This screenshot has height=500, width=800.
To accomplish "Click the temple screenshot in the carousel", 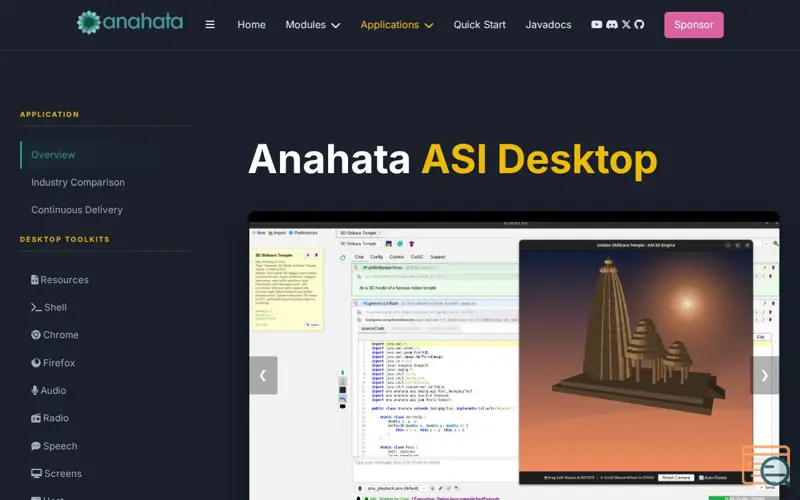I will pyautogui.click(x=514, y=357).
